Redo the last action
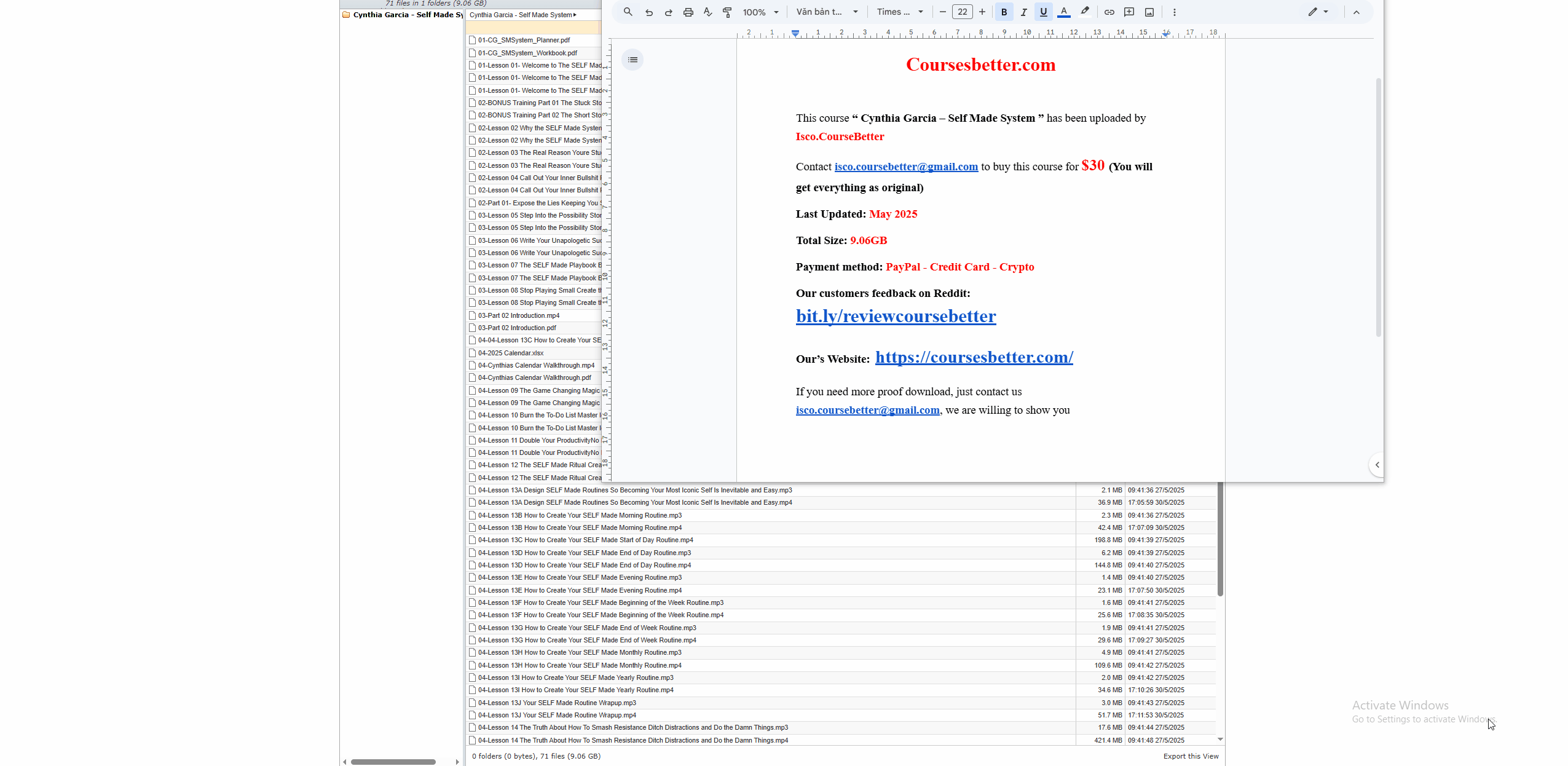1568x766 pixels. (669, 12)
